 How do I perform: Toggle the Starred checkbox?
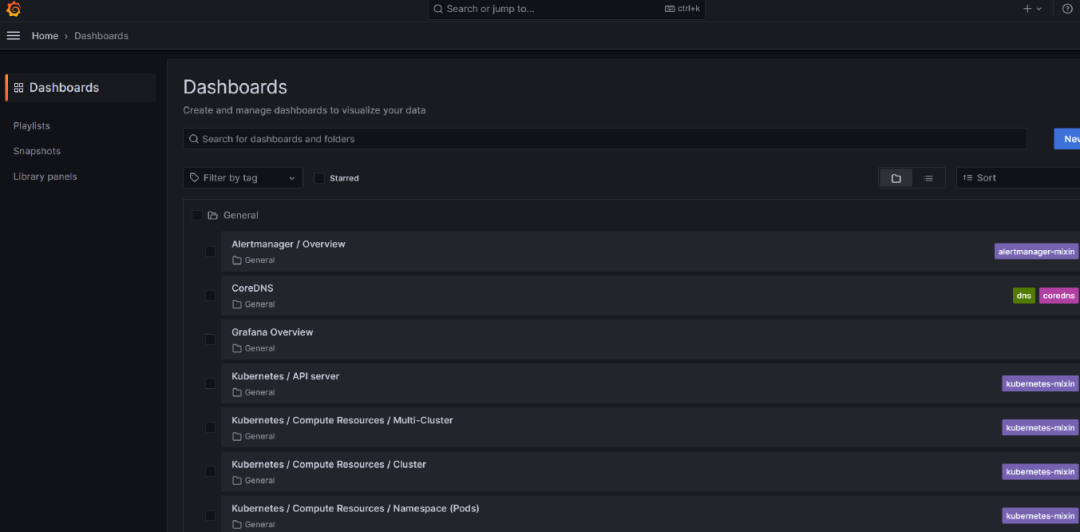pyautogui.click(x=319, y=178)
